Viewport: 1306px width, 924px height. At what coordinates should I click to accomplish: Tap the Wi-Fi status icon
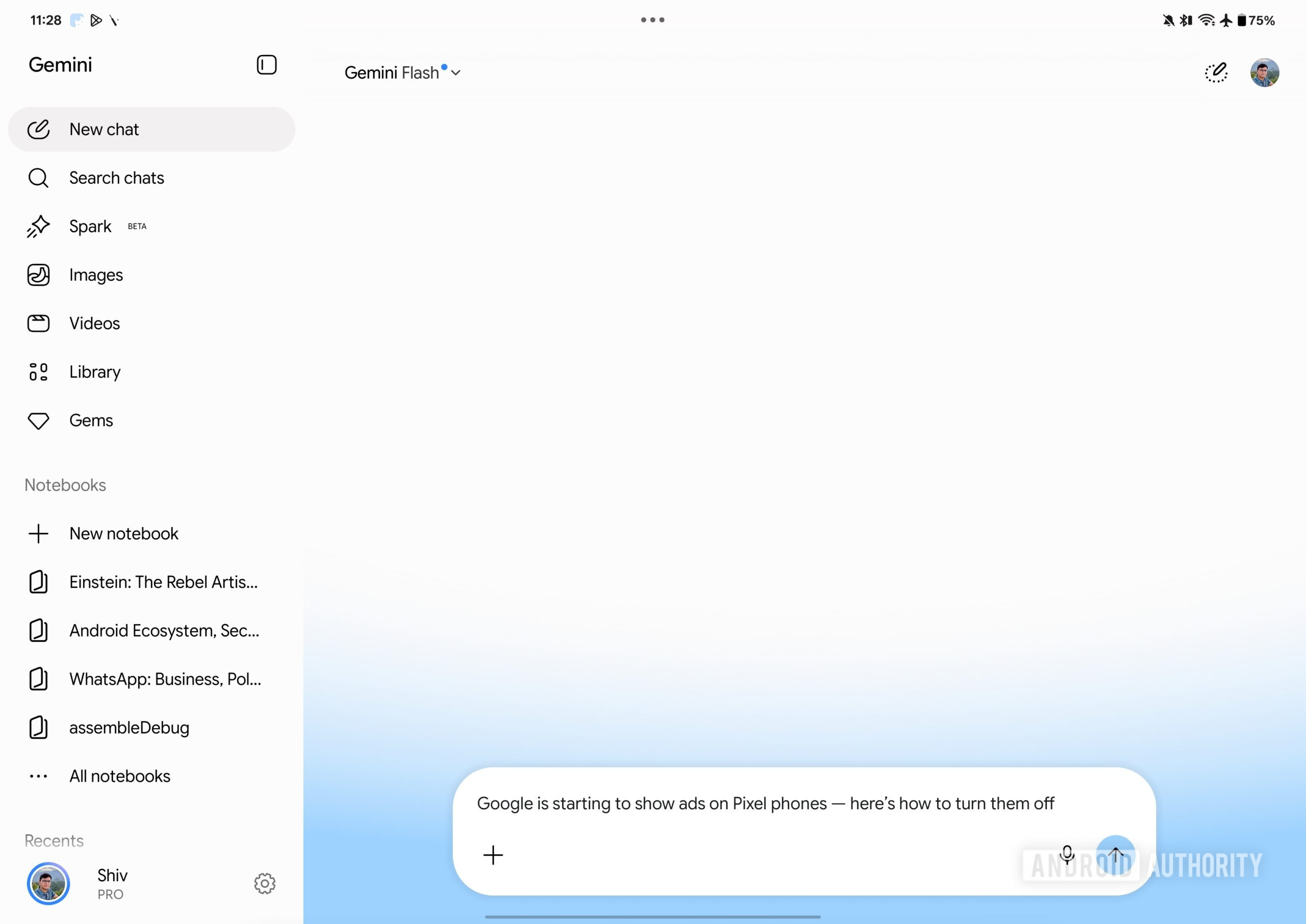pos(1207,20)
